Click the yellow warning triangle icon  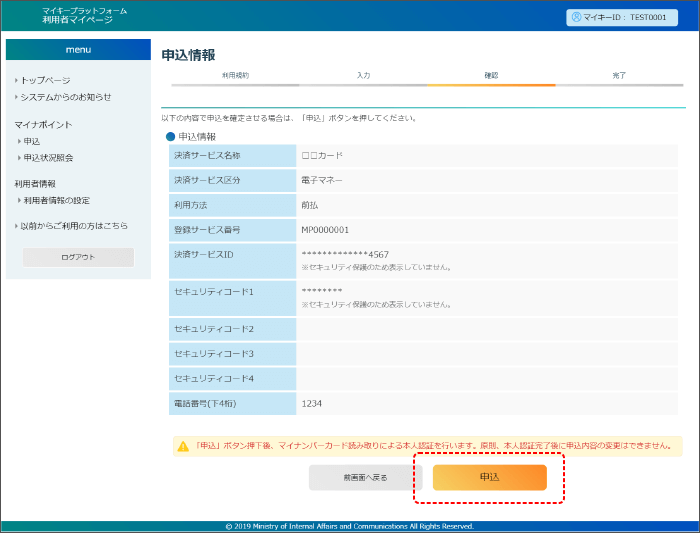(x=183, y=446)
